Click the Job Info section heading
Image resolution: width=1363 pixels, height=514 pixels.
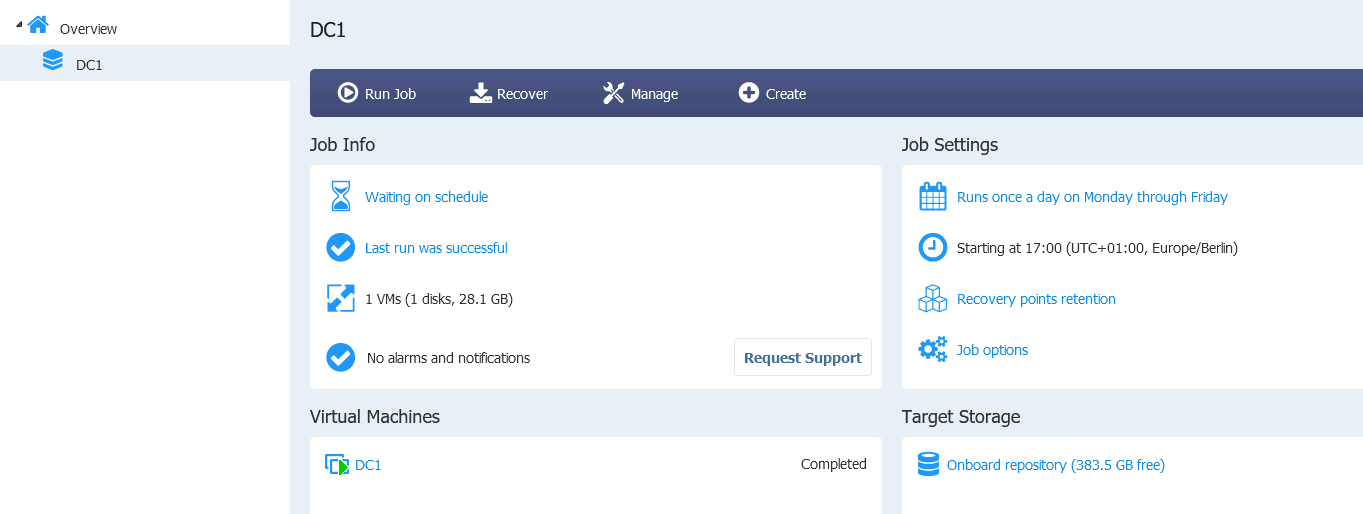point(342,145)
